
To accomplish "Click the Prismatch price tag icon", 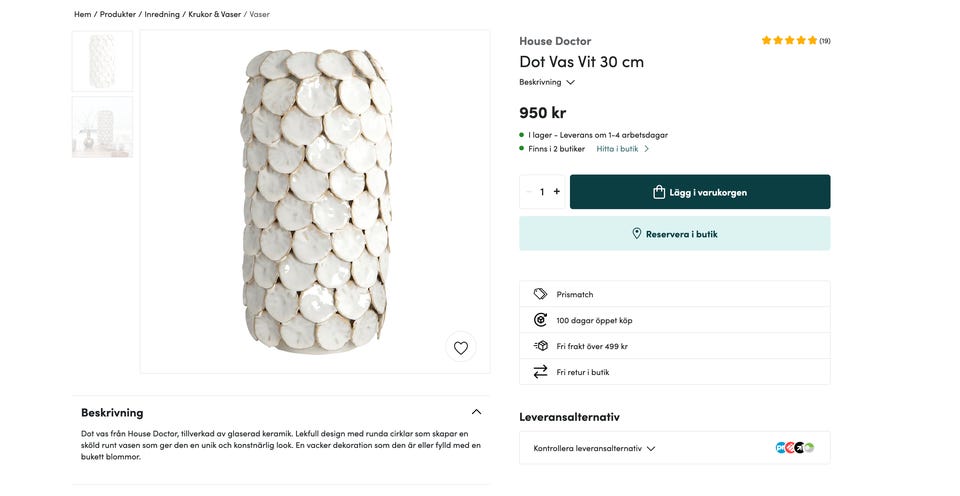I will tap(540, 294).
